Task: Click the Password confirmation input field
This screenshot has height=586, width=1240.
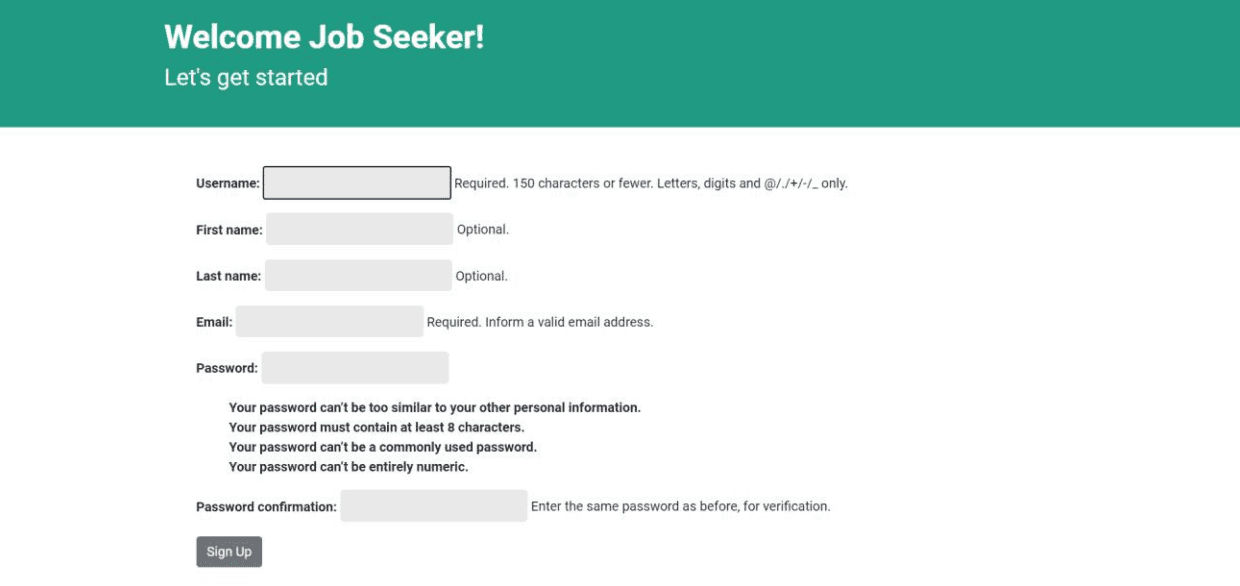Action: pos(433,506)
